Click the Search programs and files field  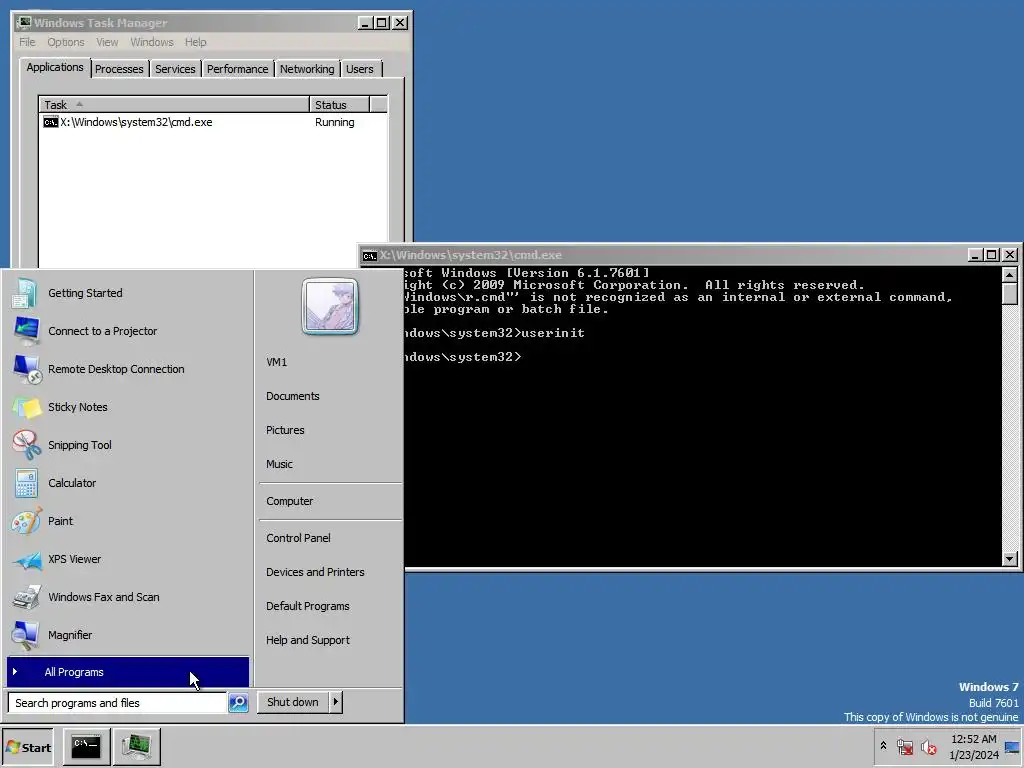(118, 703)
